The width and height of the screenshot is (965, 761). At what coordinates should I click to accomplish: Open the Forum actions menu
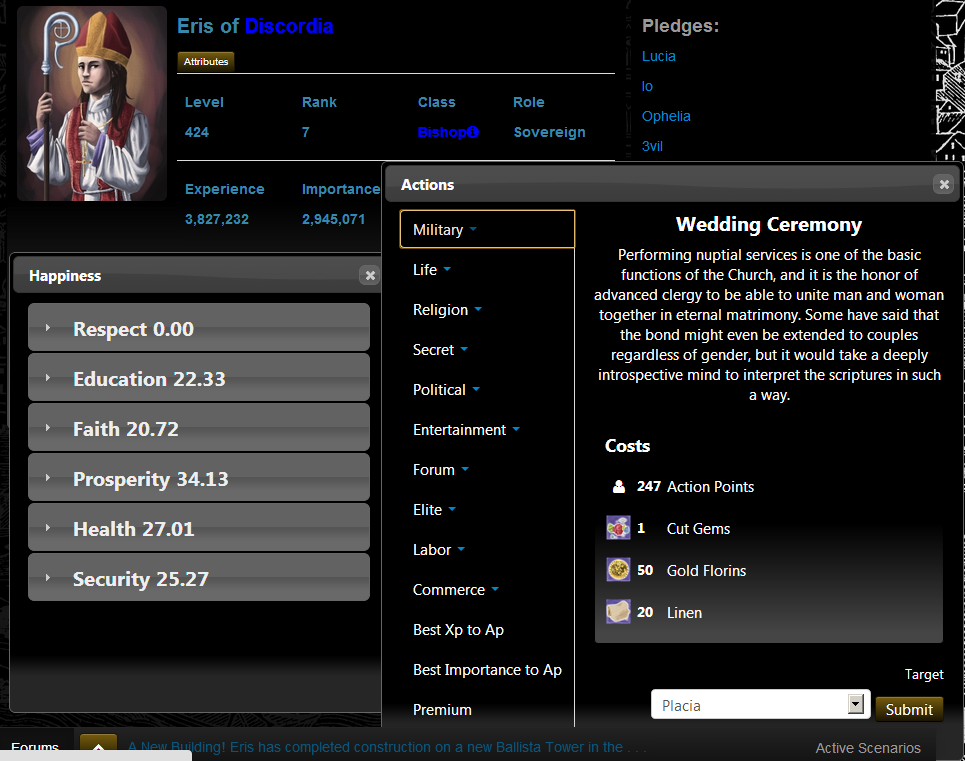click(x=441, y=469)
